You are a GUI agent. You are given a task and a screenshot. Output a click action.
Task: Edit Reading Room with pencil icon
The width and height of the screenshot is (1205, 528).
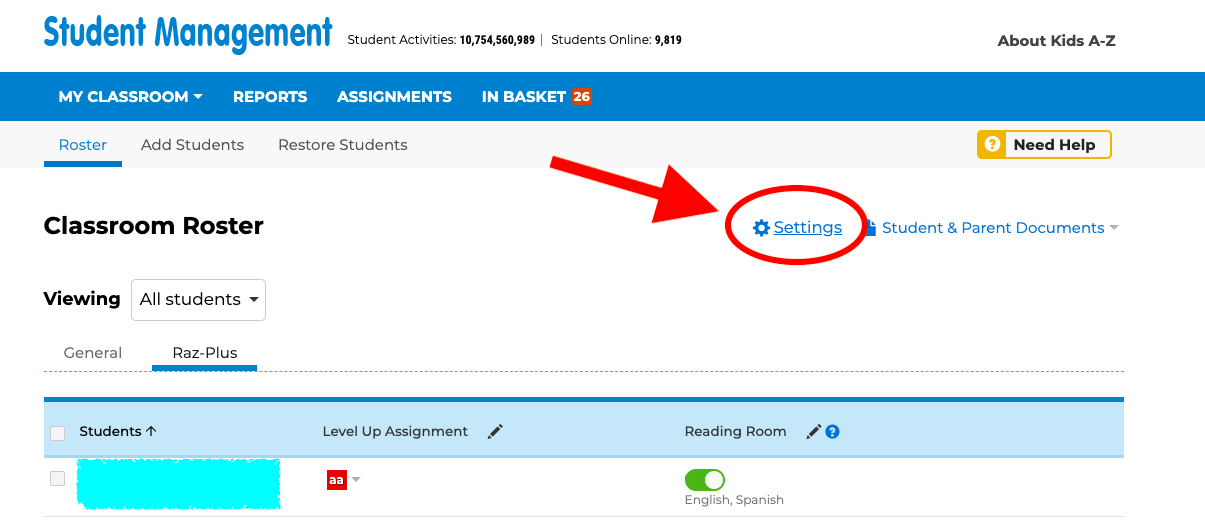814,432
